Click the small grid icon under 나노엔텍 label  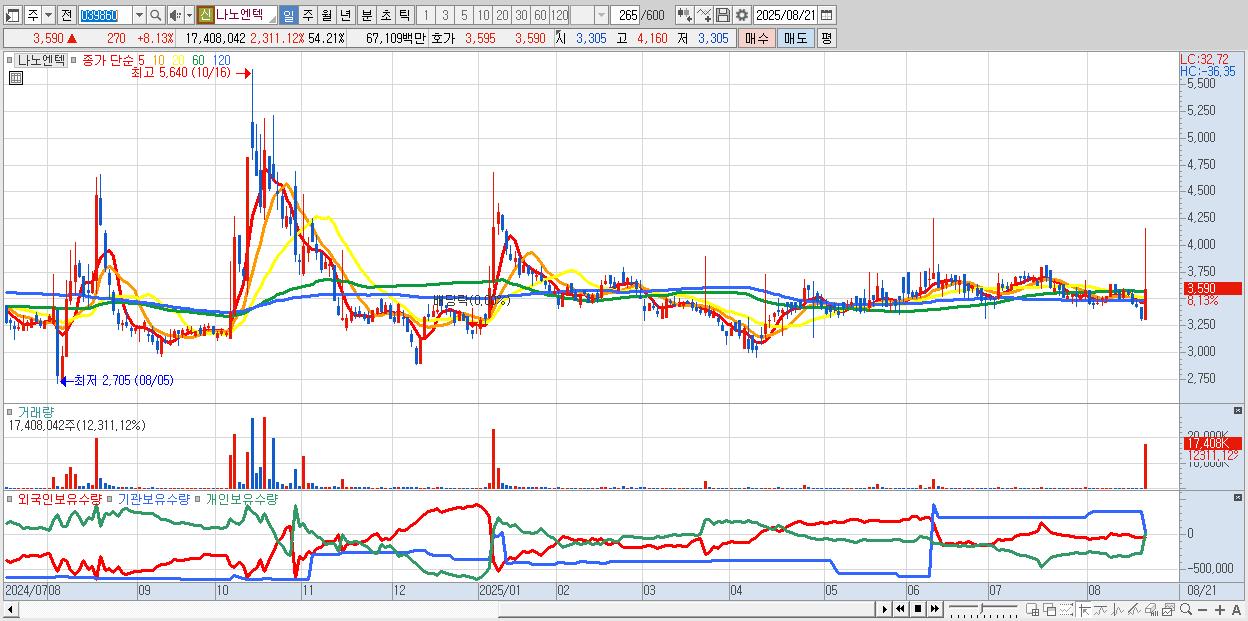(16, 77)
